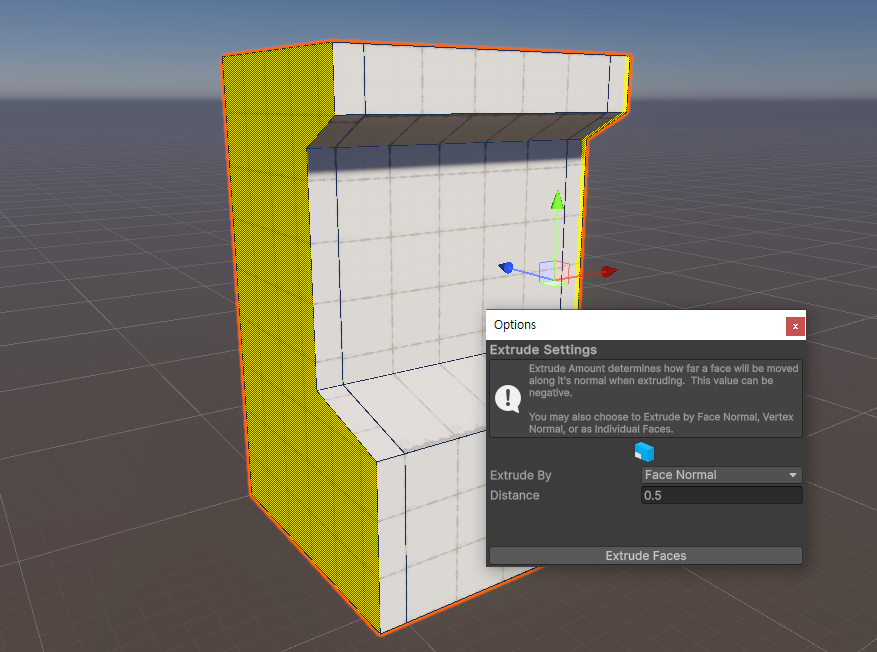Click the Extrude By label
The height and width of the screenshot is (652, 877).
(x=520, y=475)
